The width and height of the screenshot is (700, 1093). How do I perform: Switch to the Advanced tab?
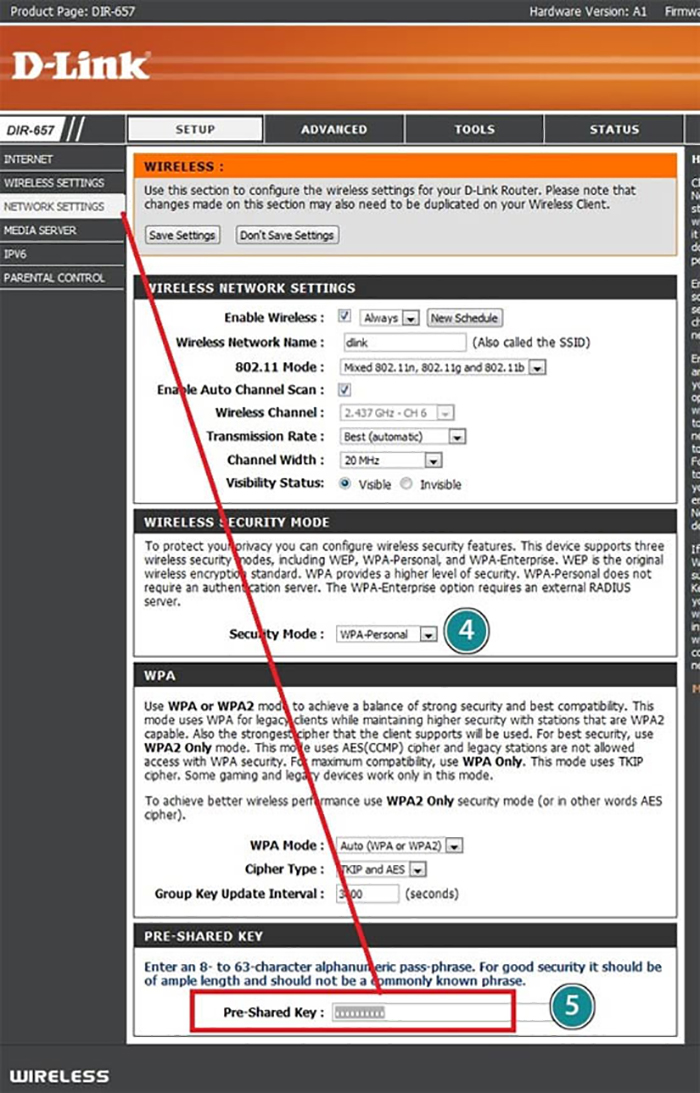[334, 129]
